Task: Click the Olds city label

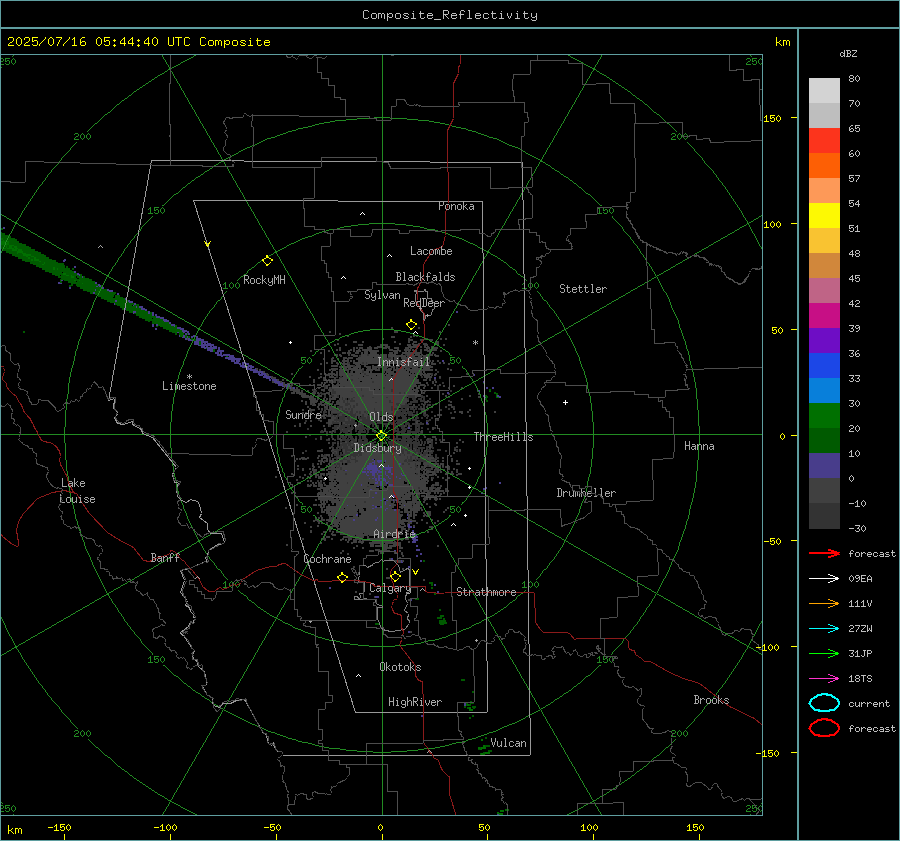Action: pos(381,417)
